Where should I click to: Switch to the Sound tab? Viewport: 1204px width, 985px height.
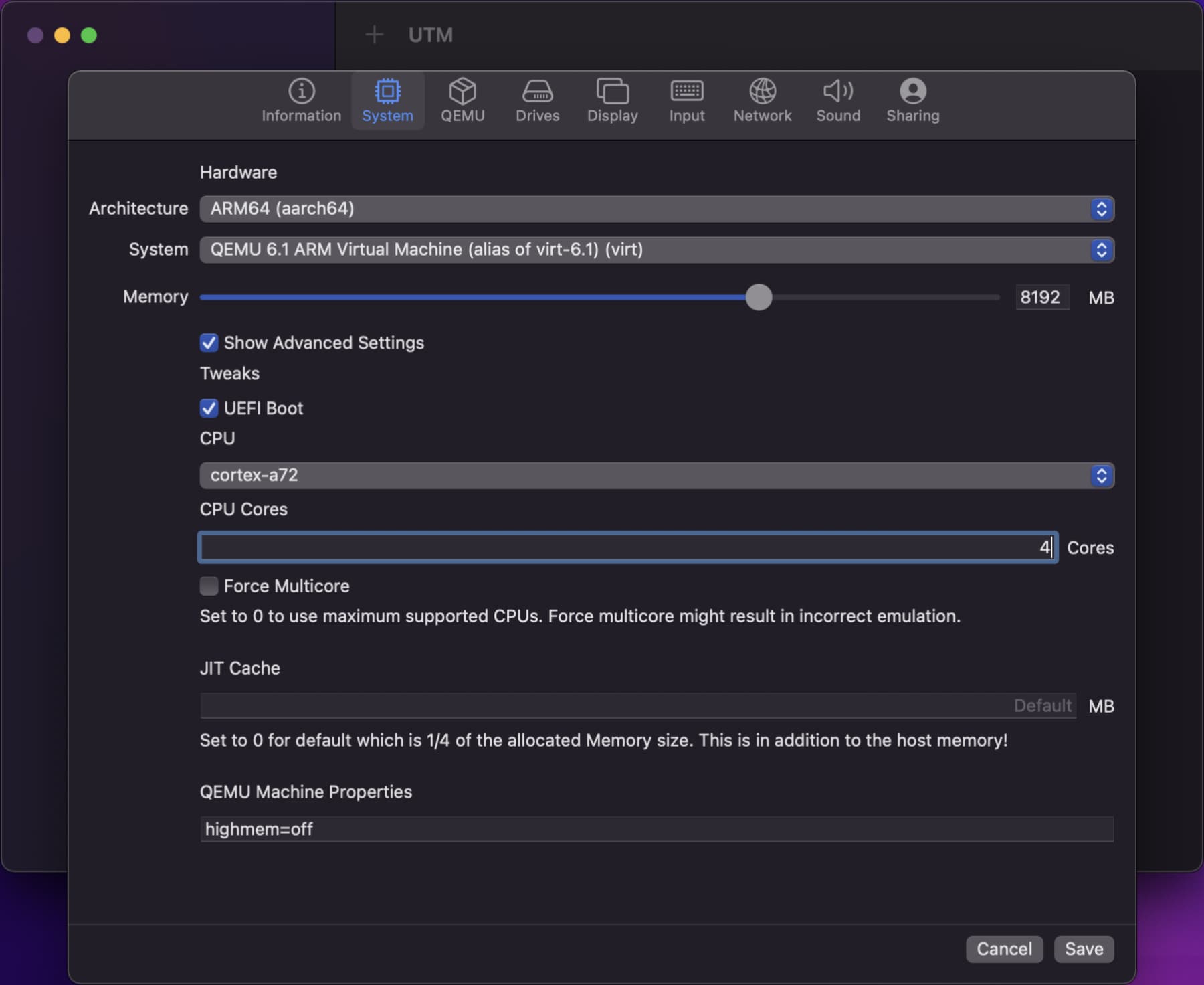point(838,100)
